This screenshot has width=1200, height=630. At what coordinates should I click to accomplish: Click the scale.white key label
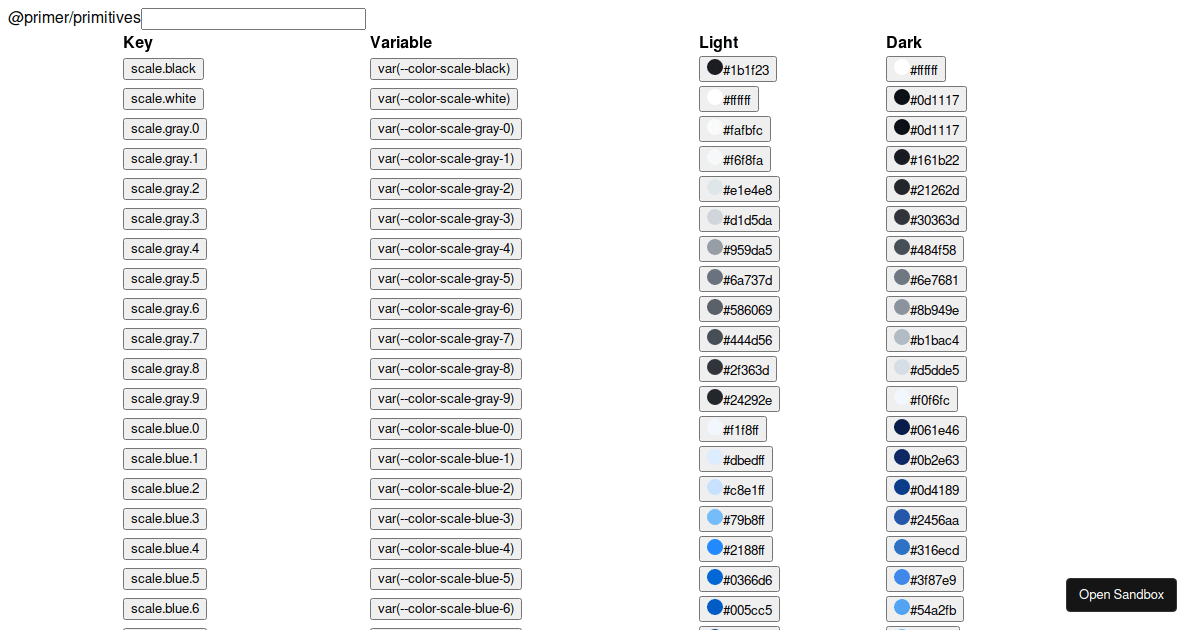[163, 98]
